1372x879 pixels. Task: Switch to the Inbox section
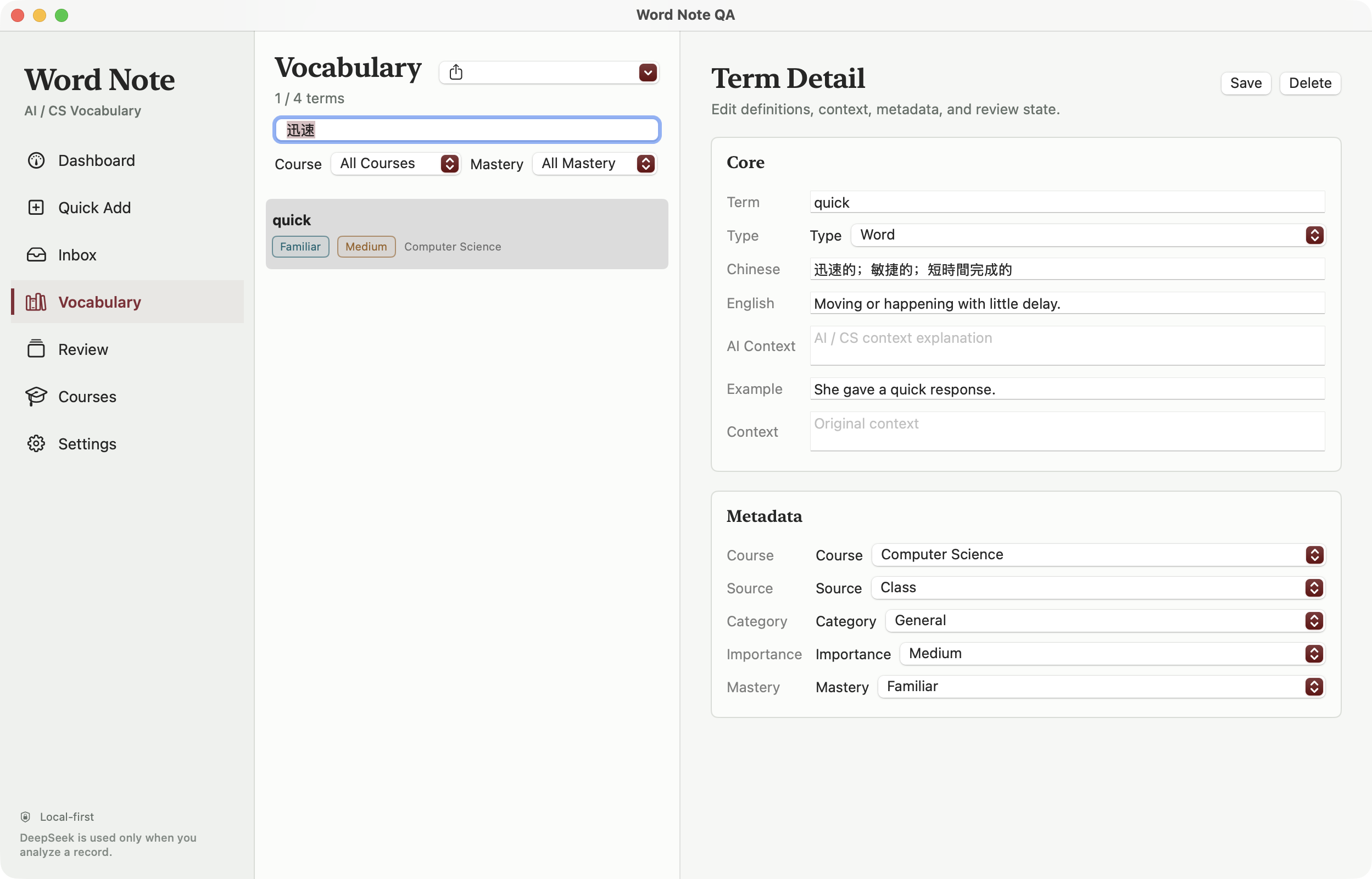tap(127, 254)
